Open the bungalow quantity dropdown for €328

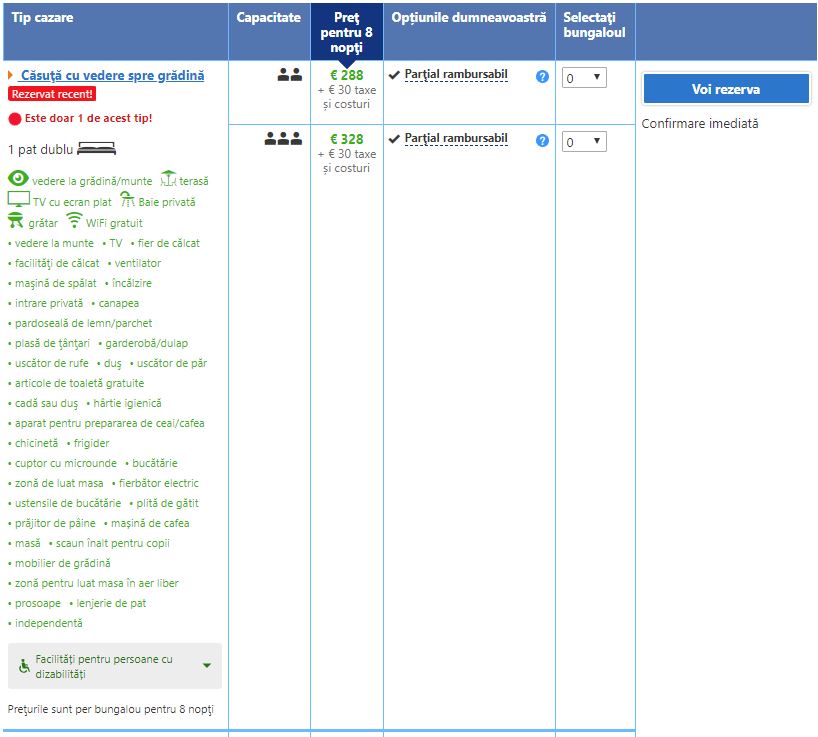584,142
